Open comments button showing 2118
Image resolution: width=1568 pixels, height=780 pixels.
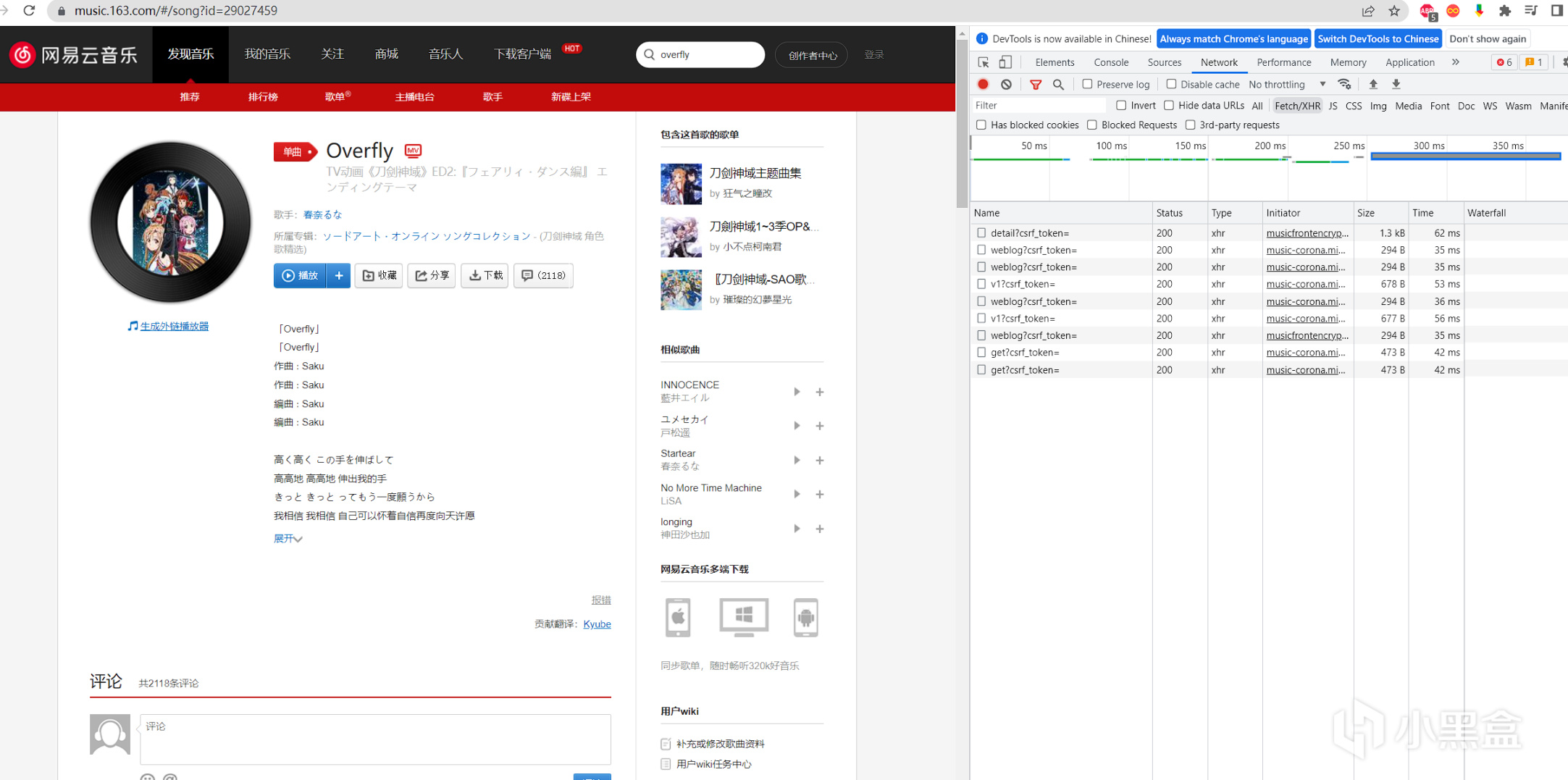click(543, 275)
